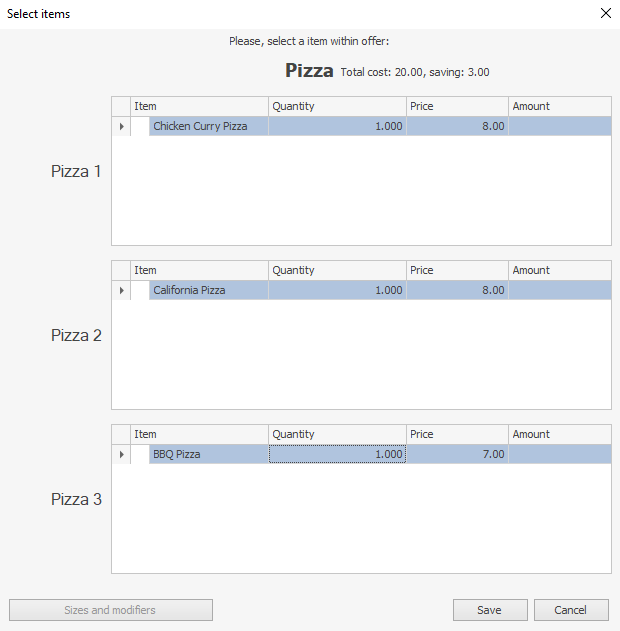Click row indicator arrow for BBQ Pizza
The height and width of the screenshot is (631, 620).
point(121,454)
